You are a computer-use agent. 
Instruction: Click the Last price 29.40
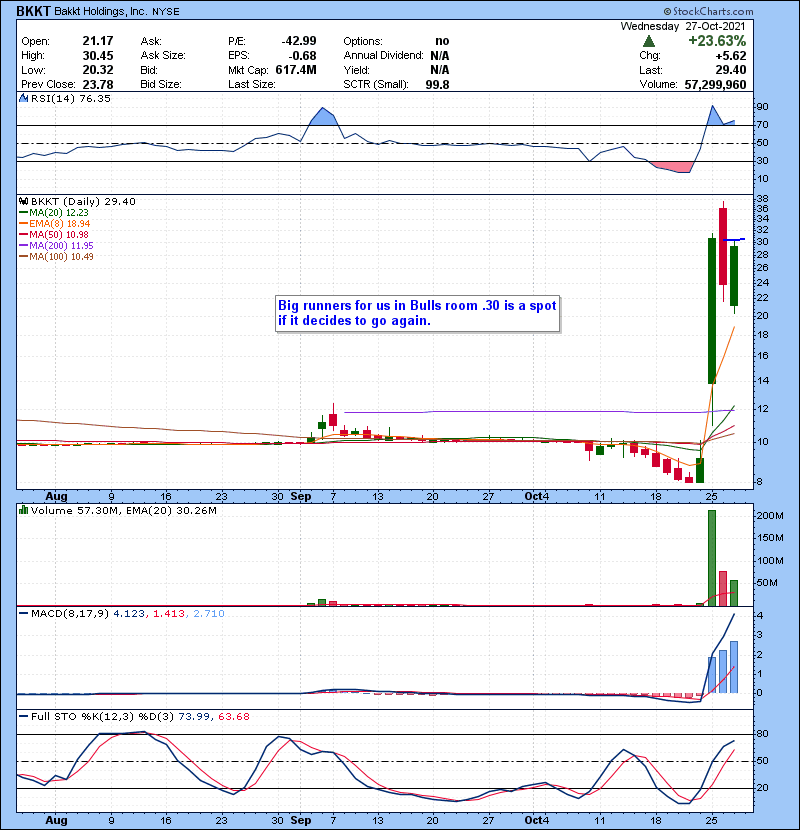coord(731,70)
